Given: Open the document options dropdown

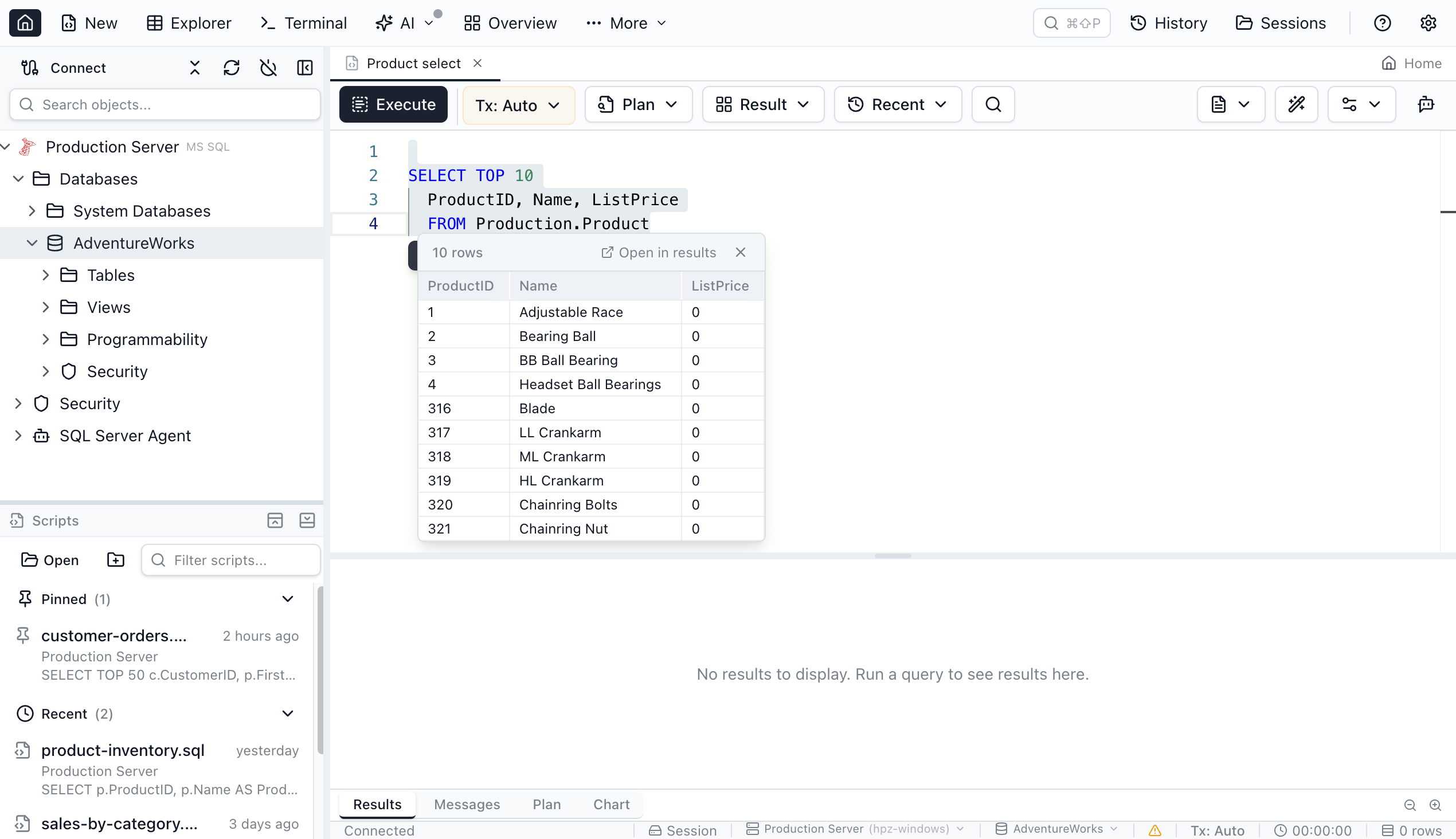Looking at the screenshot, I should coord(1231,105).
